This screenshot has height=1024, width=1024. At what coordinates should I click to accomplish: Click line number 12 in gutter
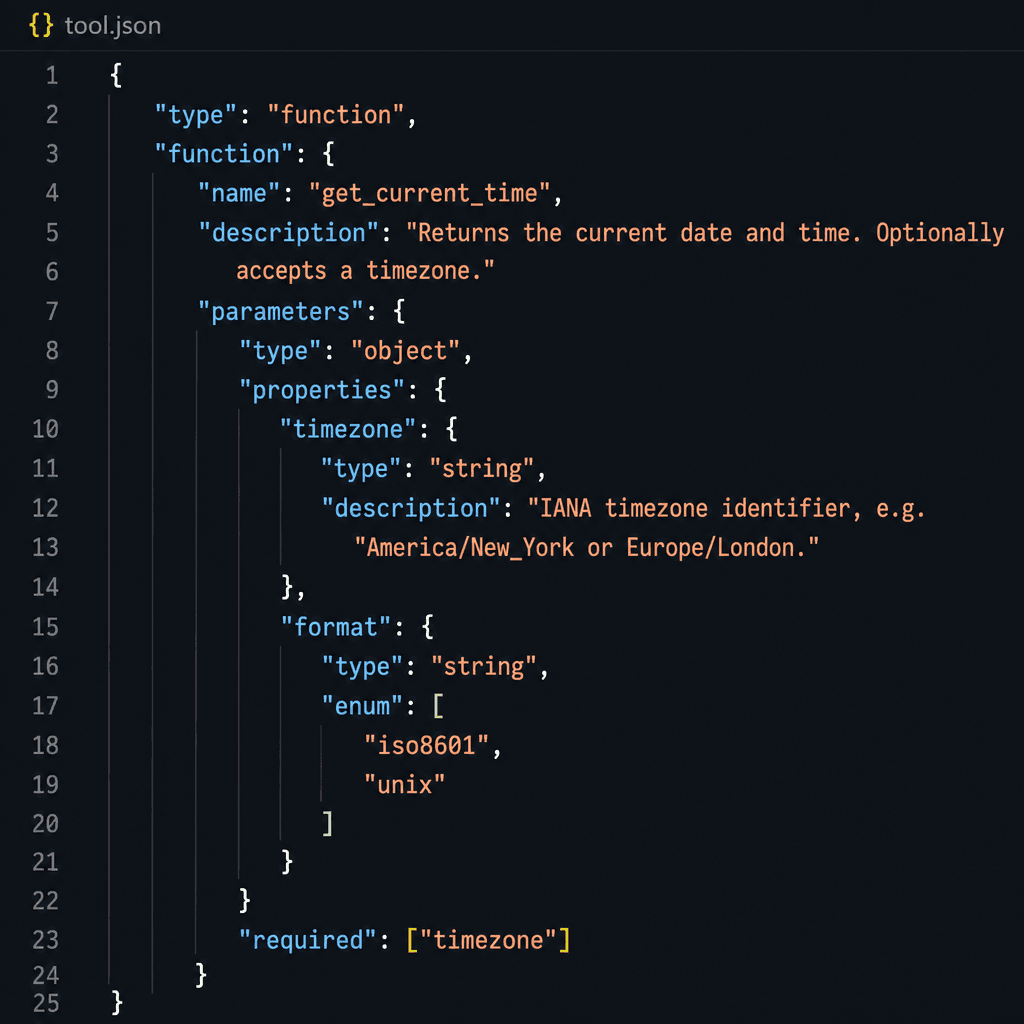point(46,508)
